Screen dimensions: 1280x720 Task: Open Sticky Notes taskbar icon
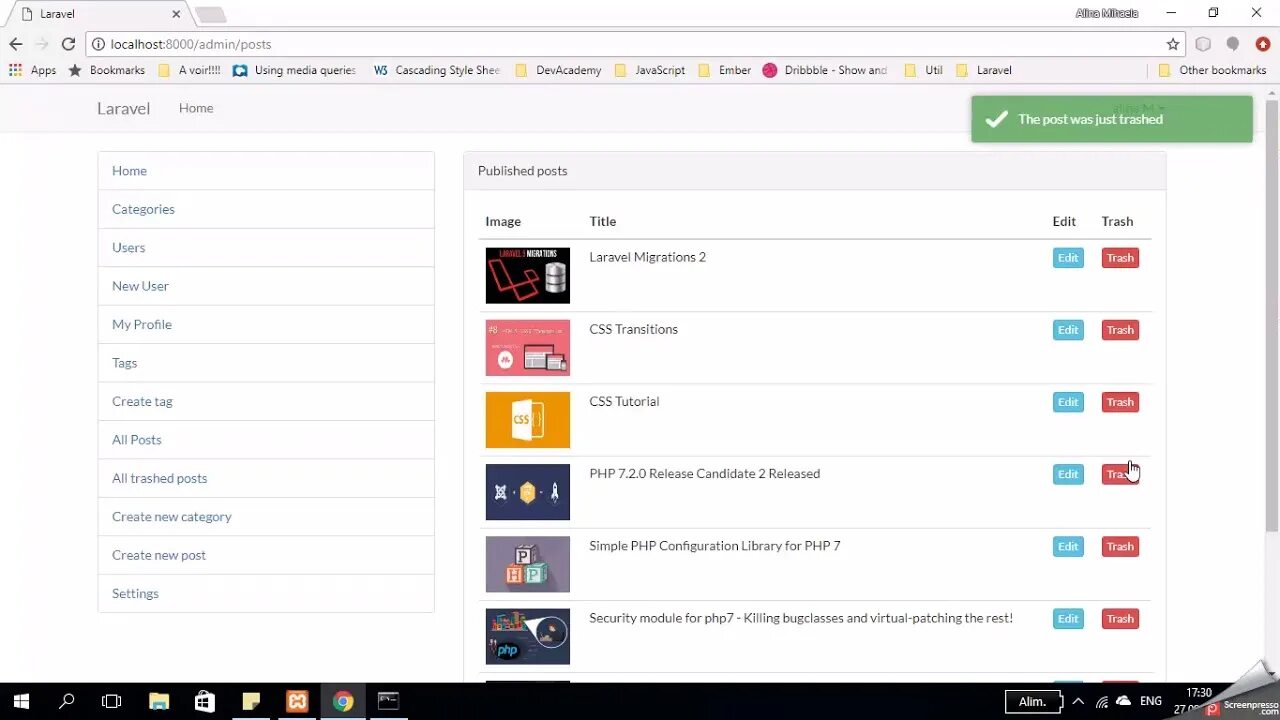pyautogui.click(x=251, y=701)
